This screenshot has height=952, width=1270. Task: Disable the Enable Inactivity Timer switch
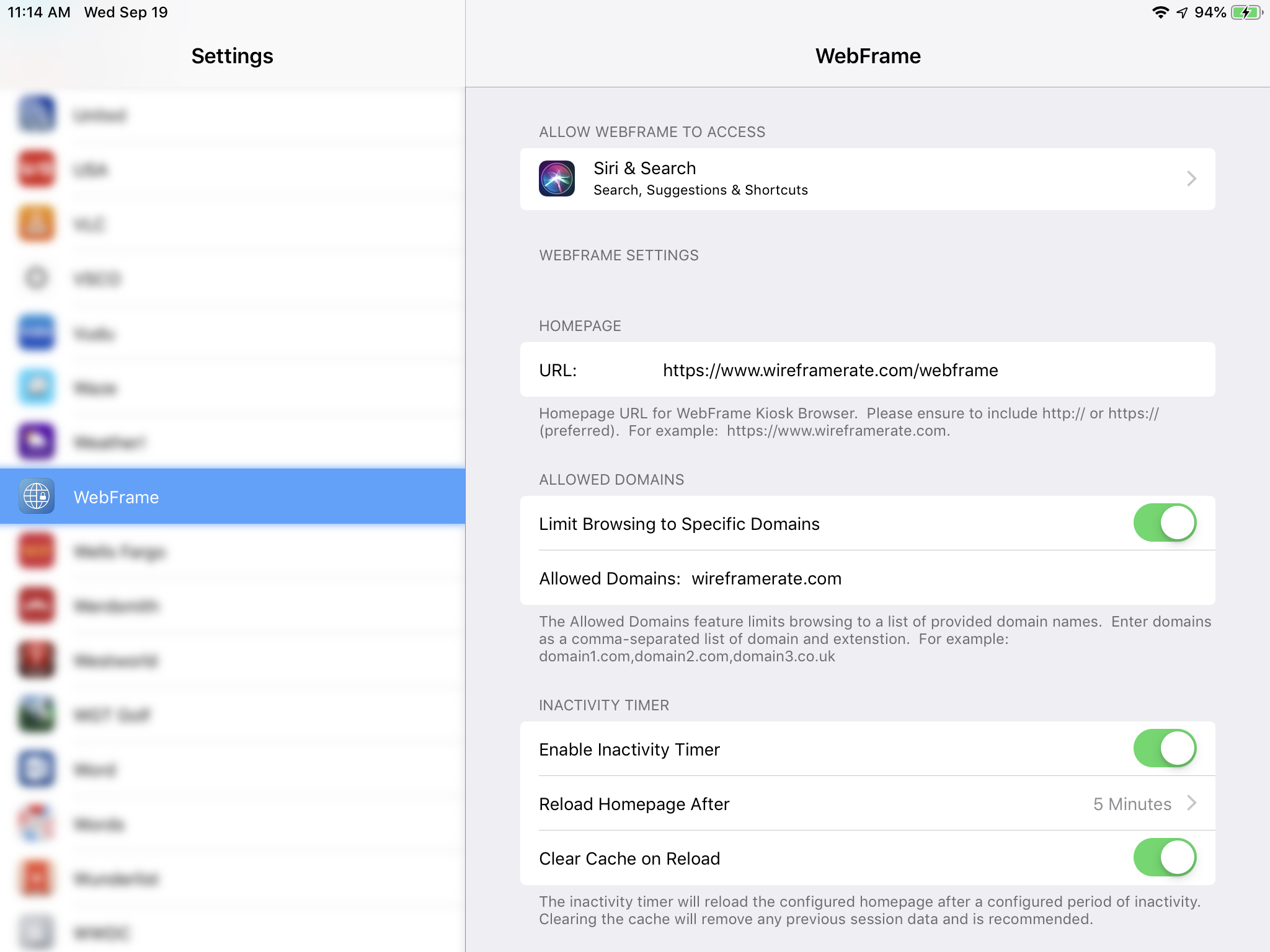coord(1165,748)
